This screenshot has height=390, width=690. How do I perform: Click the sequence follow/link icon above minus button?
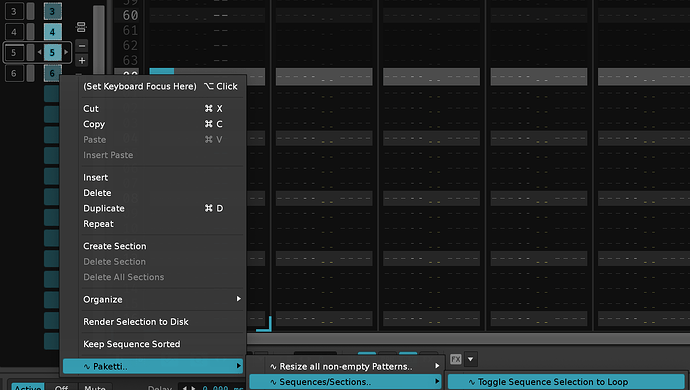click(x=81, y=27)
